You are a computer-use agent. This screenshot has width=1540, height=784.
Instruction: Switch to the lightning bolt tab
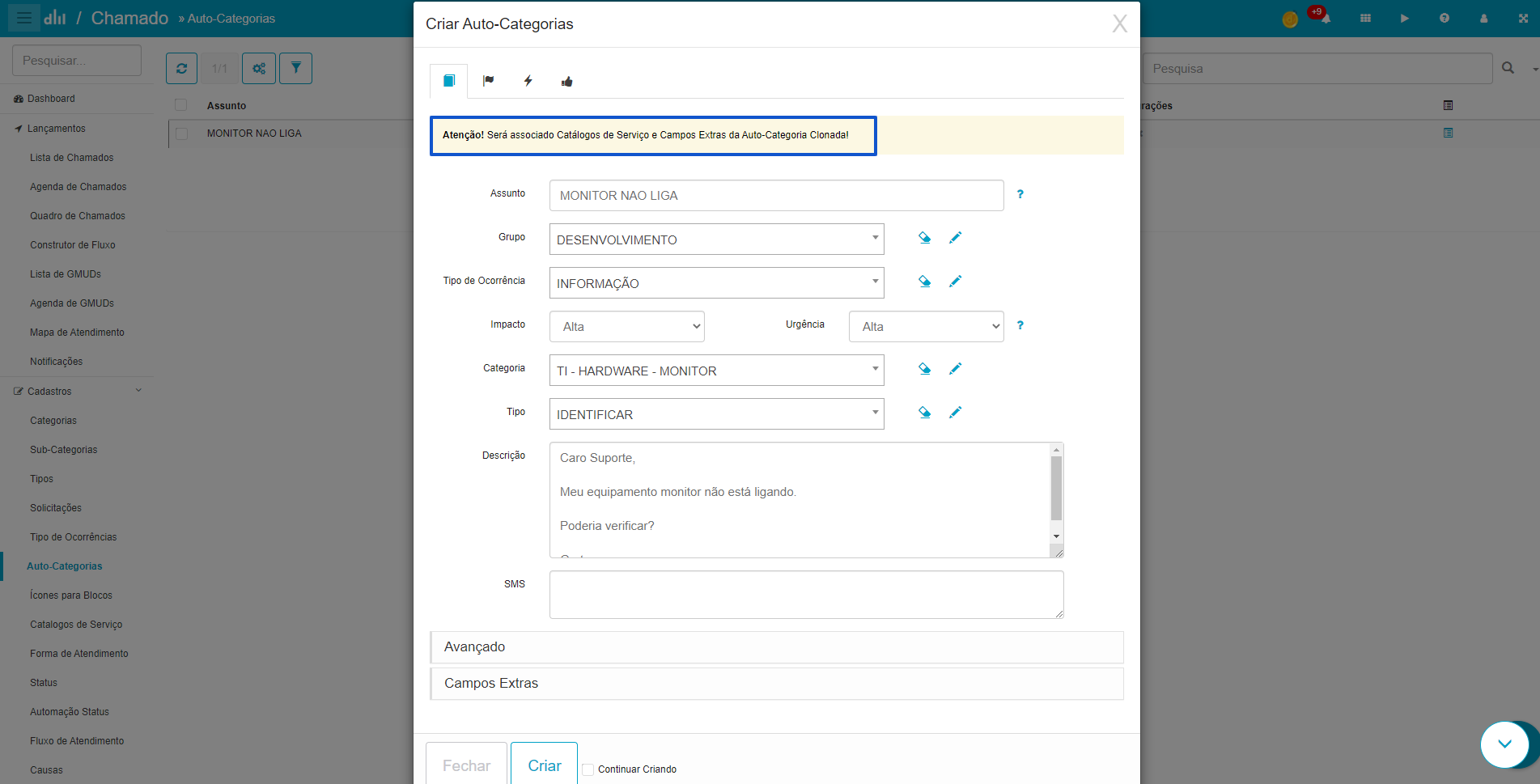[528, 81]
